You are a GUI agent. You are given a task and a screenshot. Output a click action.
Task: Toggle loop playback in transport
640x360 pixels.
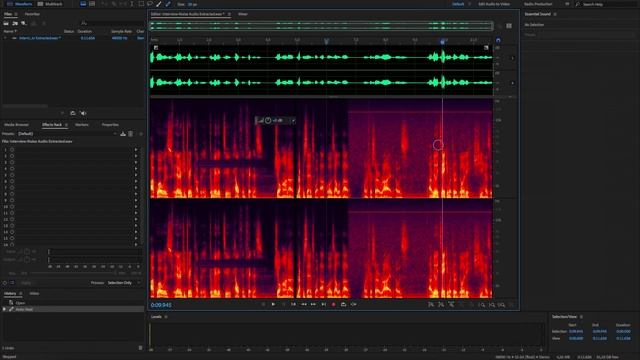click(x=343, y=304)
